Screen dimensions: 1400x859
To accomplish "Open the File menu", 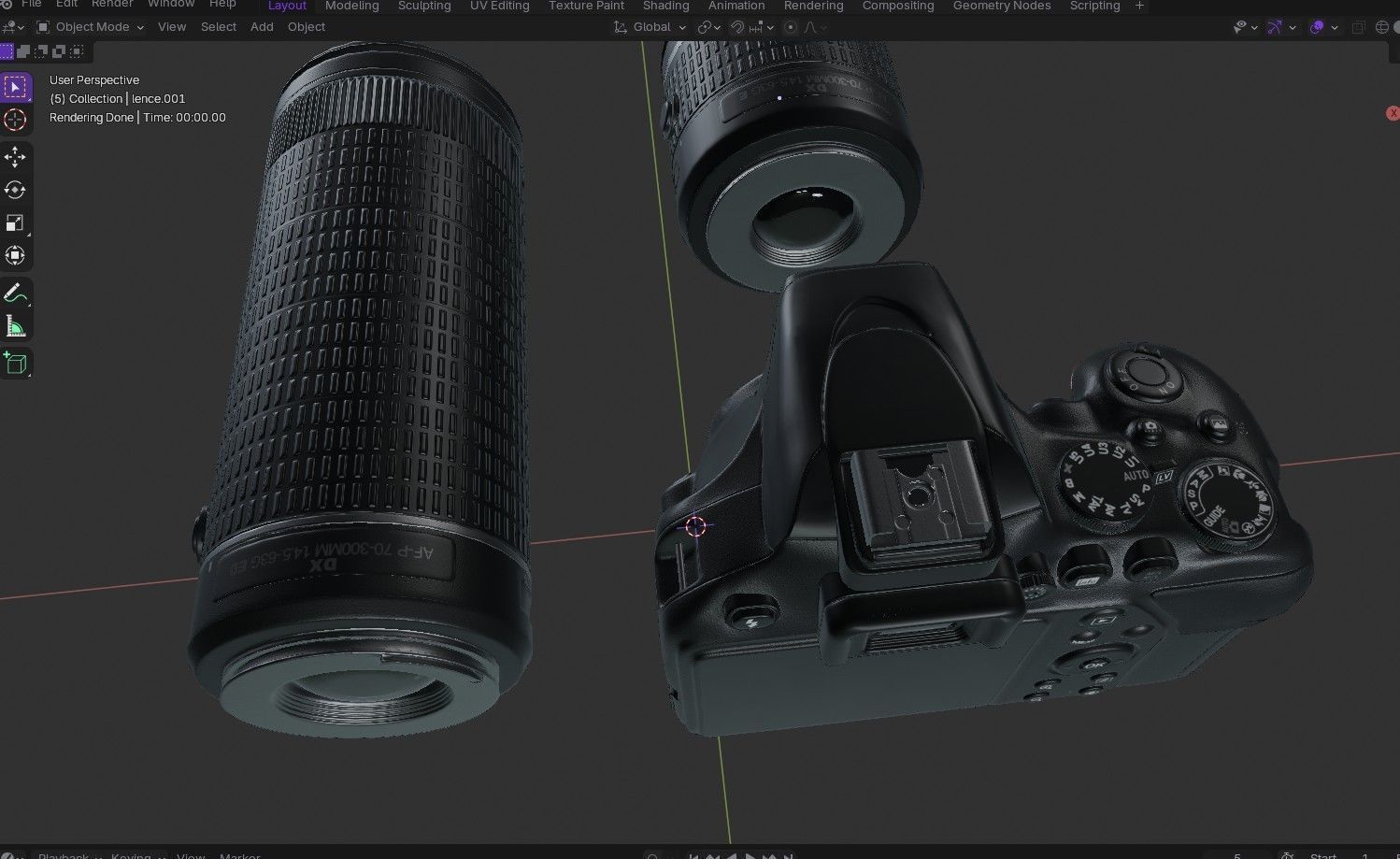I will [x=31, y=5].
